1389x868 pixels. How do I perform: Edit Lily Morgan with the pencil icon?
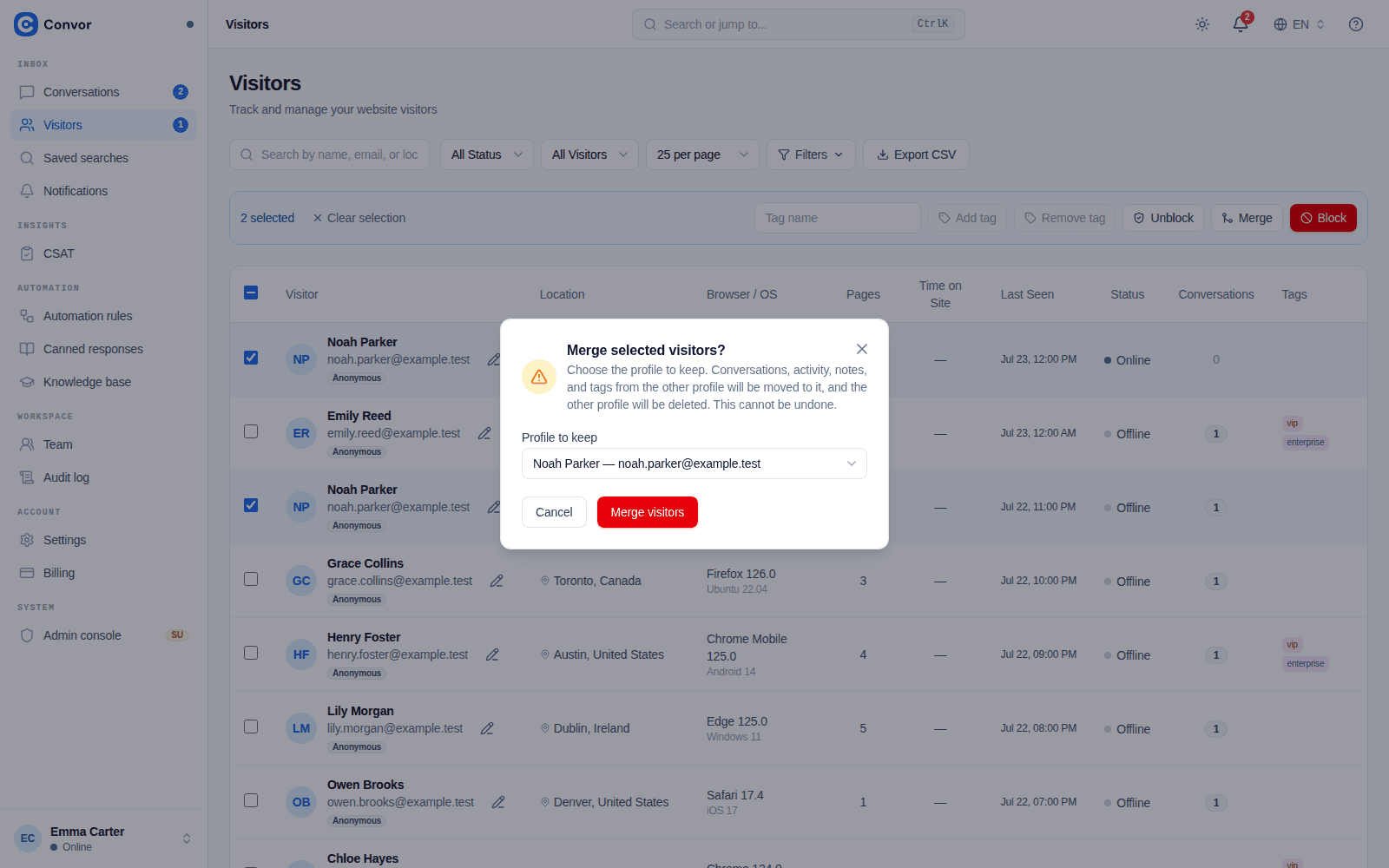(x=487, y=728)
